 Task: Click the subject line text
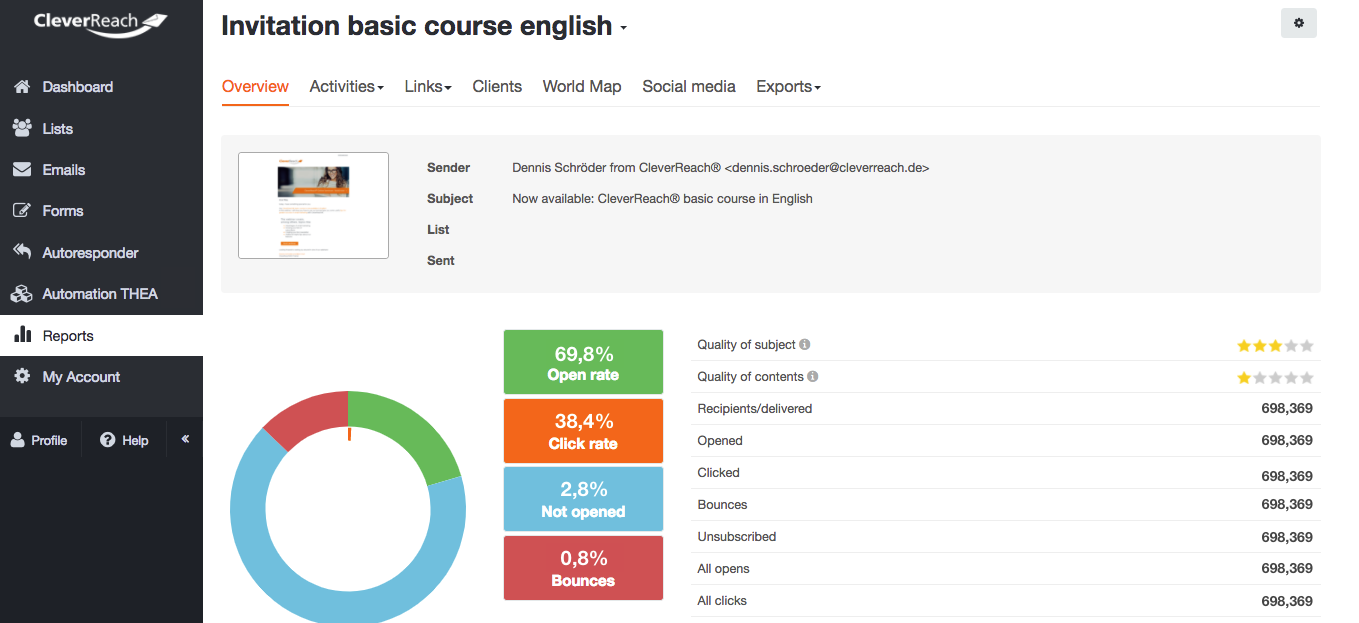click(662, 199)
